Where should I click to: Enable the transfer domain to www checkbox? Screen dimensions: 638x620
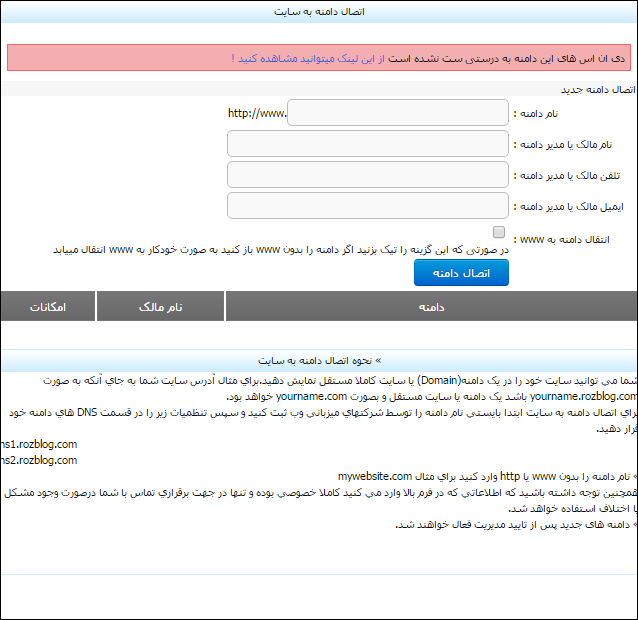point(499,232)
